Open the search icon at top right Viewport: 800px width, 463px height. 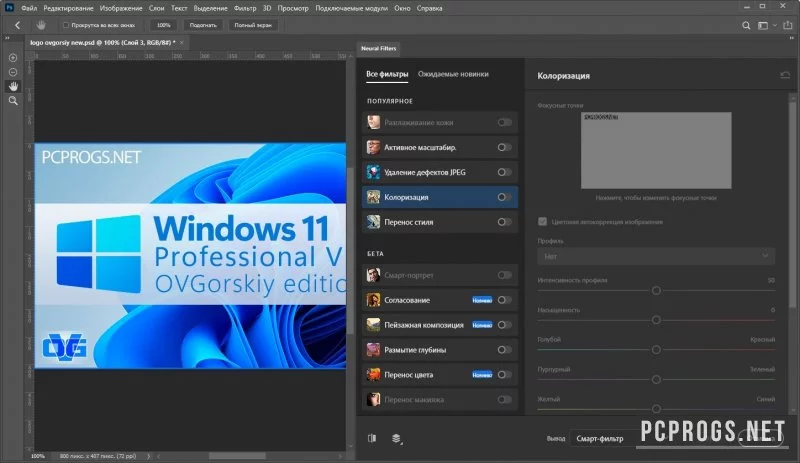coord(746,26)
